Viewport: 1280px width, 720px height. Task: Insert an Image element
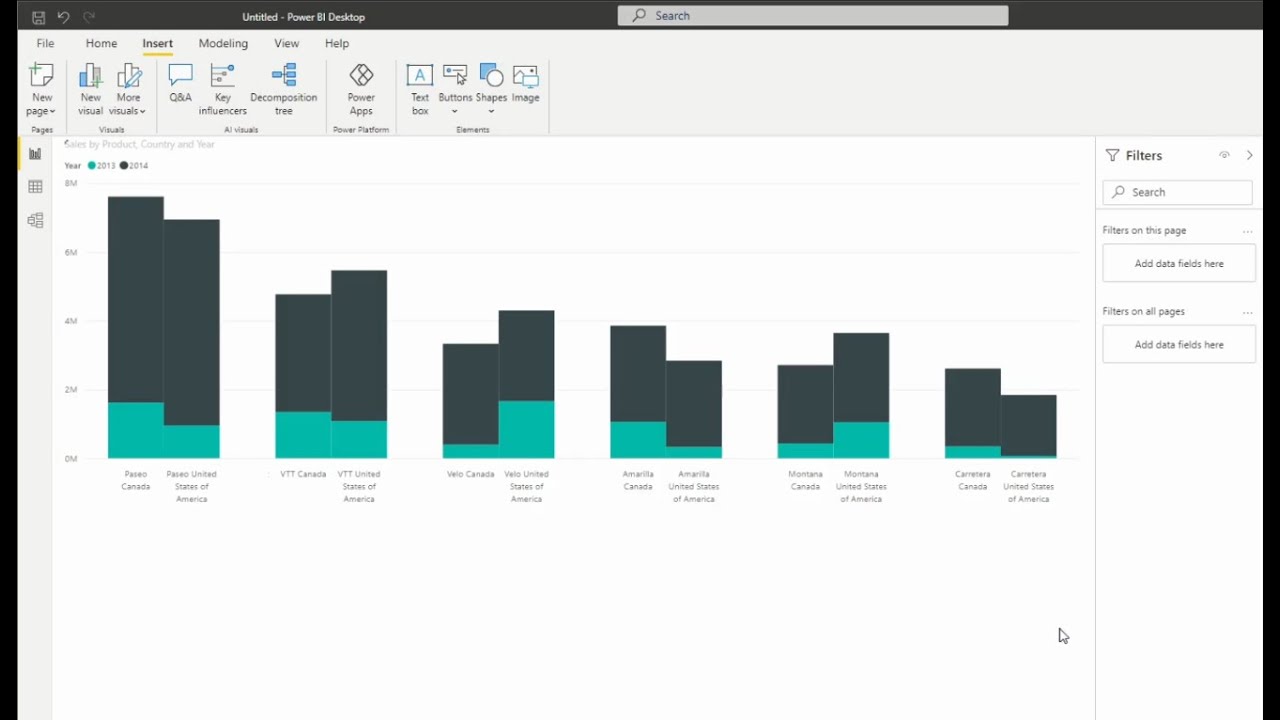[x=526, y=84]
